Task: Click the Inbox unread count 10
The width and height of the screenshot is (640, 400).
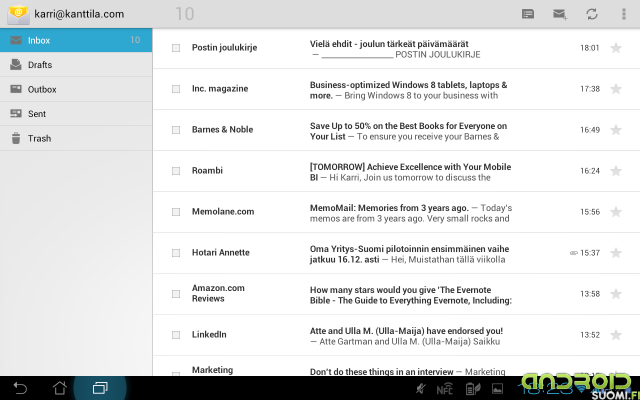Action: 135,40
